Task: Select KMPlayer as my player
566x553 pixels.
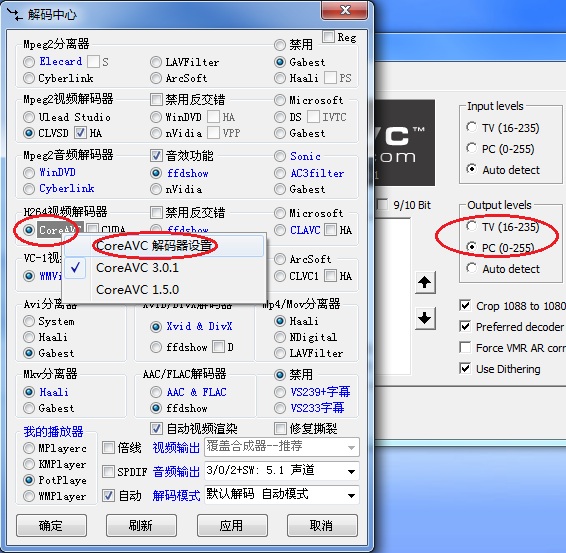Action: tap(29, 464)
